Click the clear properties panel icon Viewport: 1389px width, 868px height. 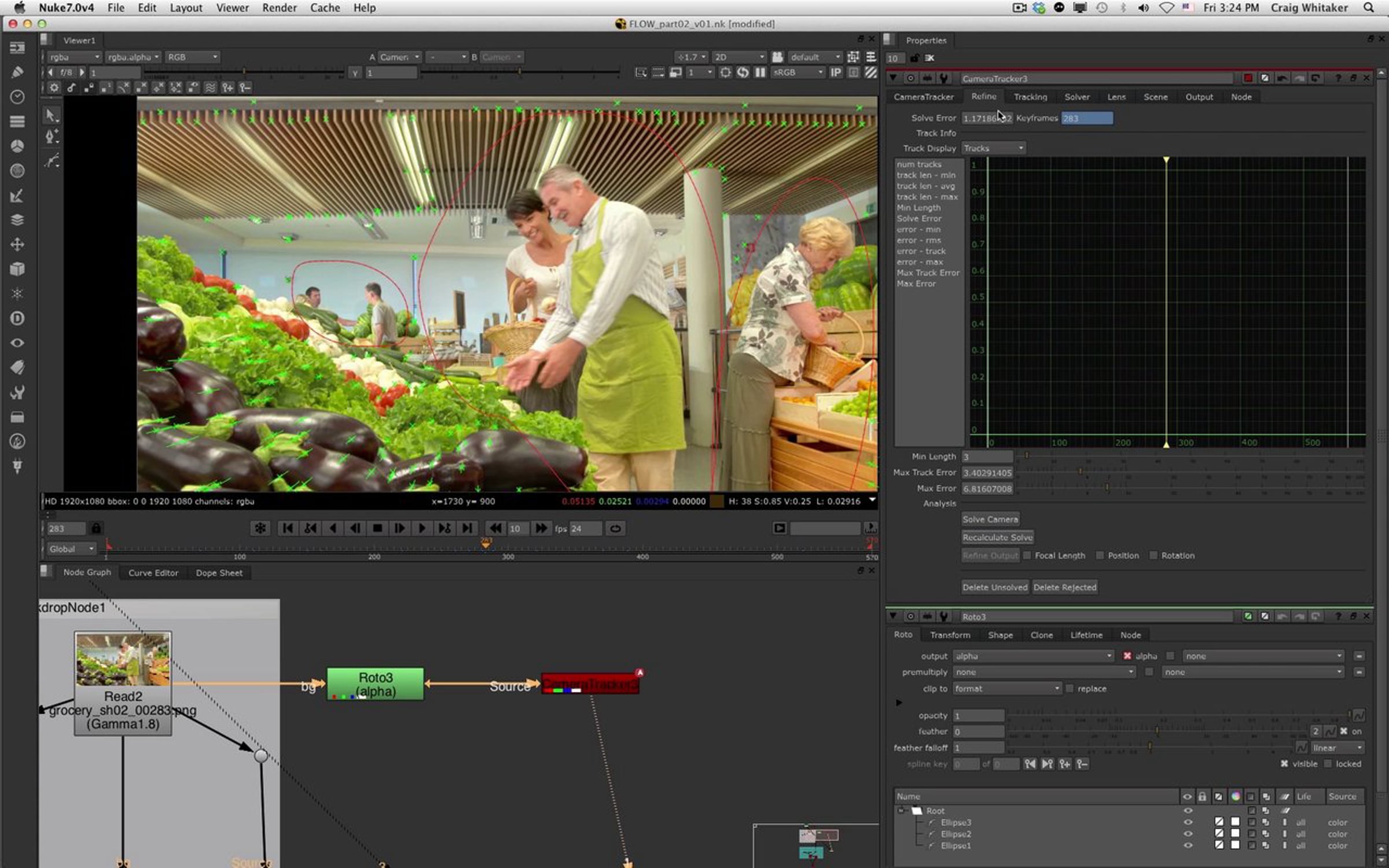929,58
